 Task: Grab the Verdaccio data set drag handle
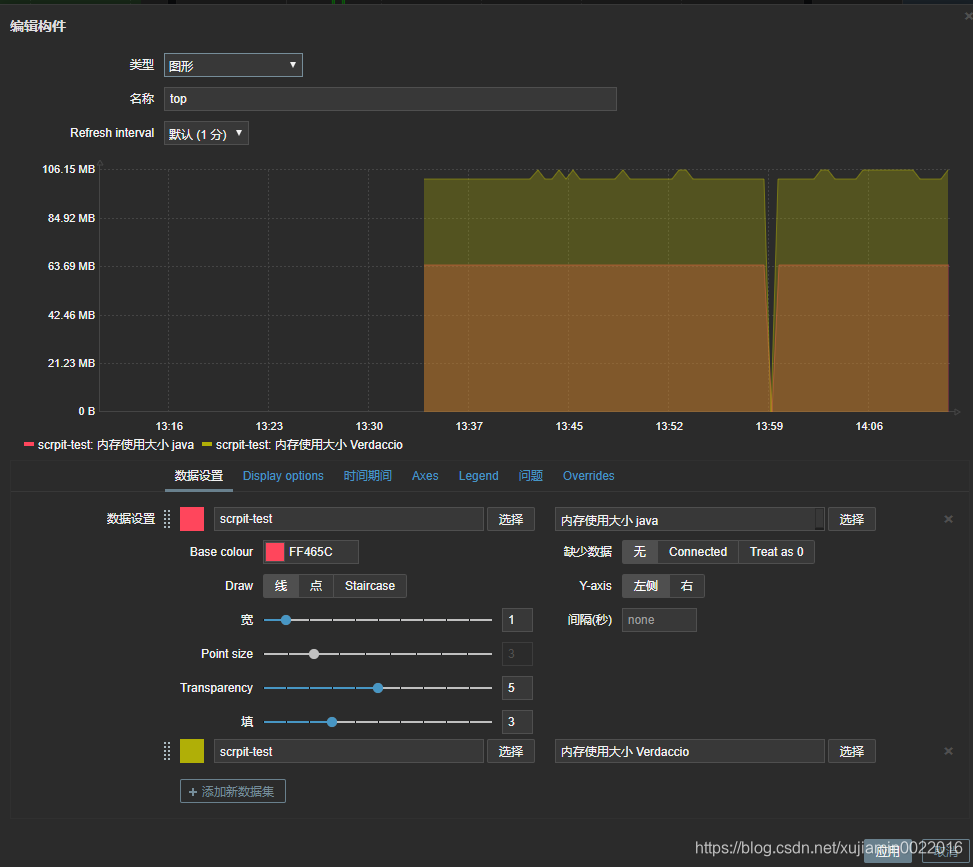167,751
